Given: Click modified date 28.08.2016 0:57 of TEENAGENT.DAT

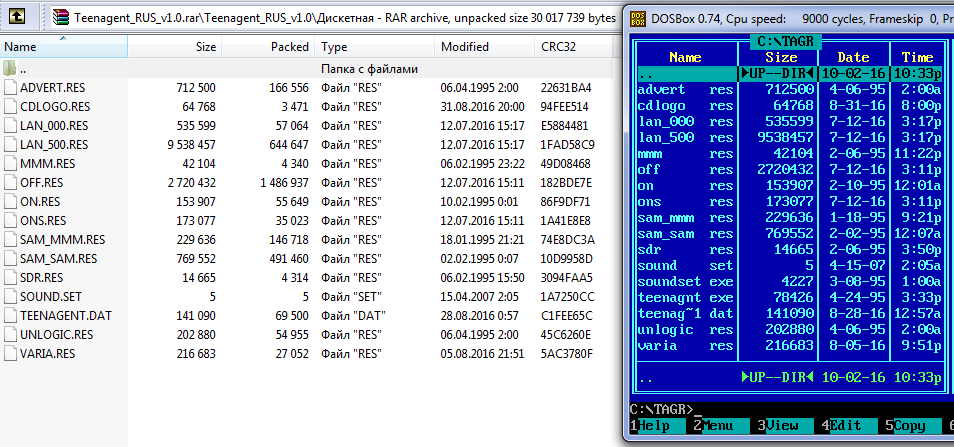Looking at the screenshot, I should tap(479, 316).
